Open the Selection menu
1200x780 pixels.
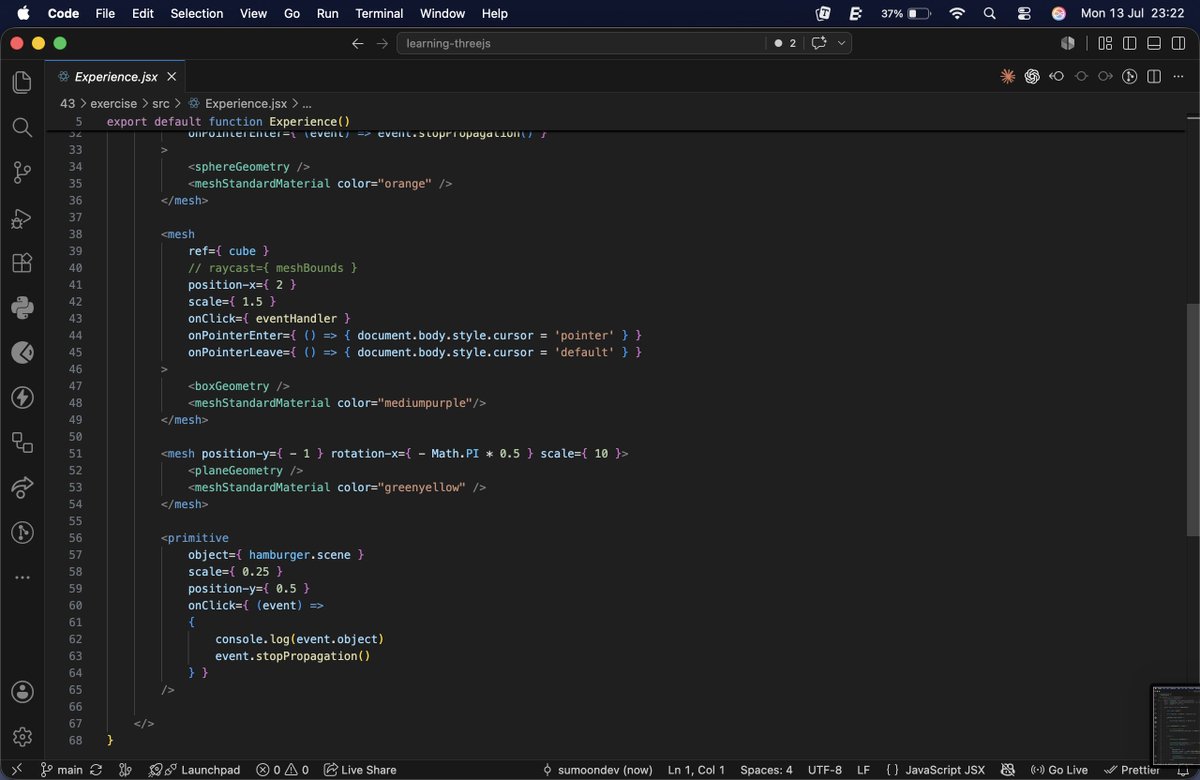(x=197, y=13)
